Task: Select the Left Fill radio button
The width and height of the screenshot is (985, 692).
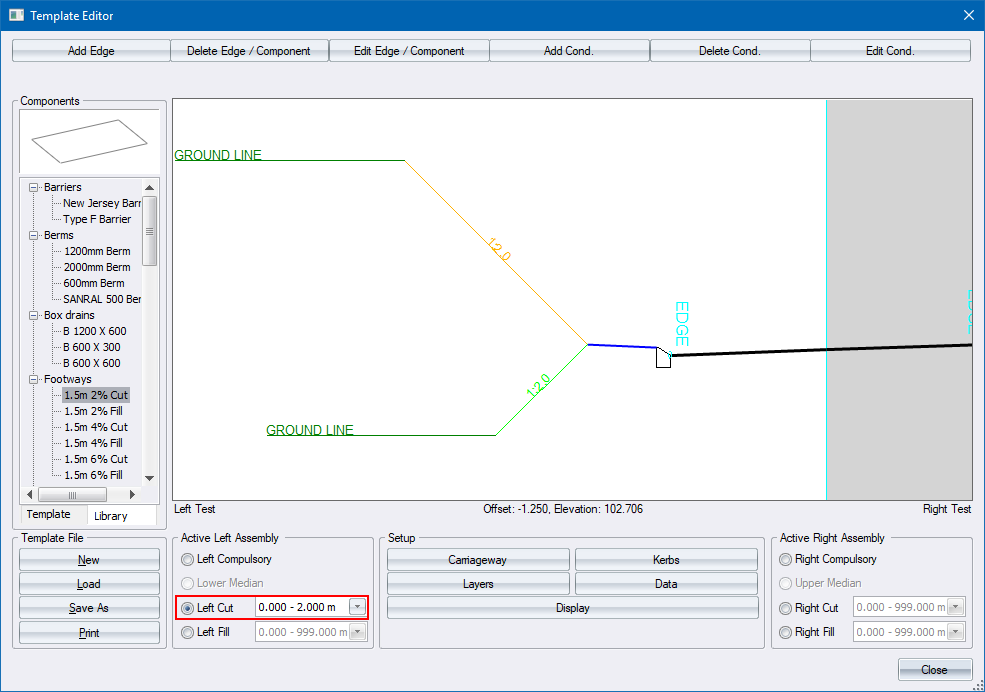Action: pos(188,632)
